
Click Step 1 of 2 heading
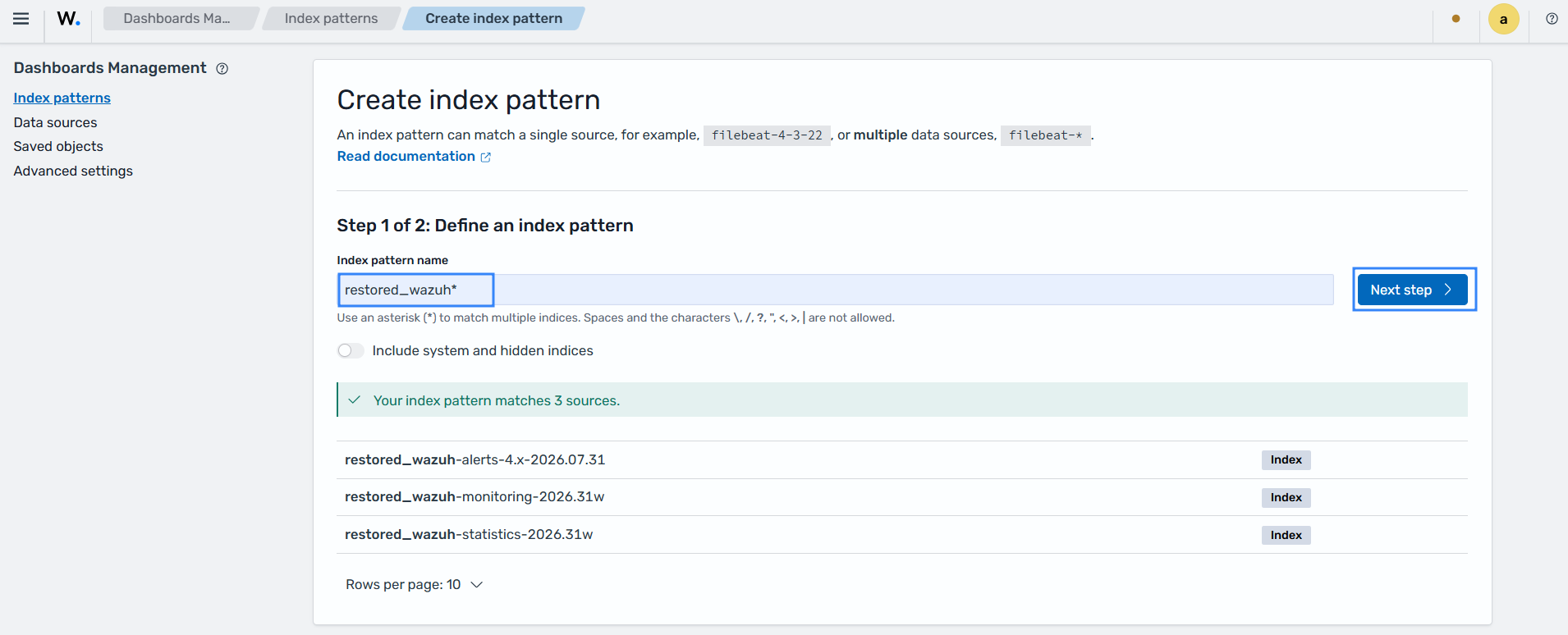(484, 226)
